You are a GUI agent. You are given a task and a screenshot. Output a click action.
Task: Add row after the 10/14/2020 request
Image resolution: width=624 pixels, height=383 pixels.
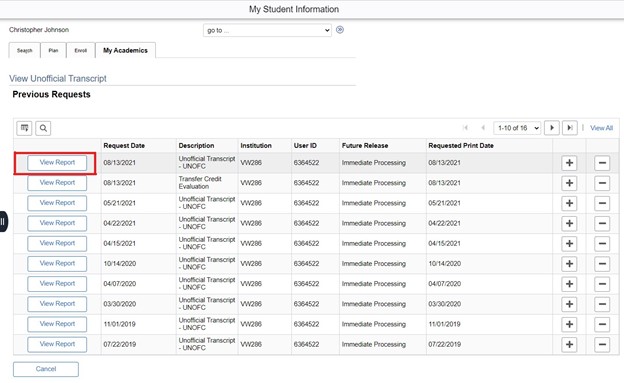(569, 264)
